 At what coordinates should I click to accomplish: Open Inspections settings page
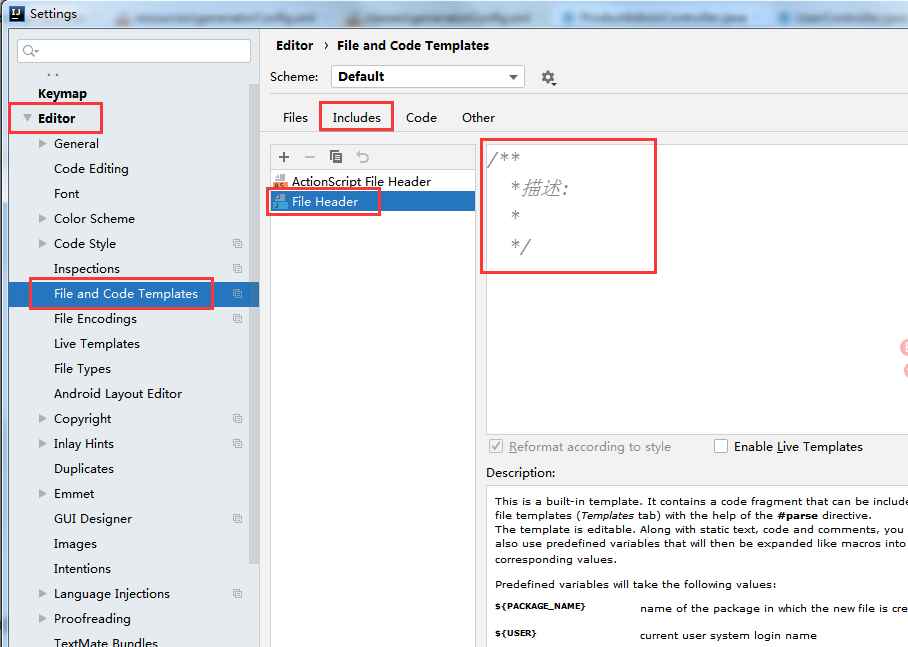coord(87,269)
